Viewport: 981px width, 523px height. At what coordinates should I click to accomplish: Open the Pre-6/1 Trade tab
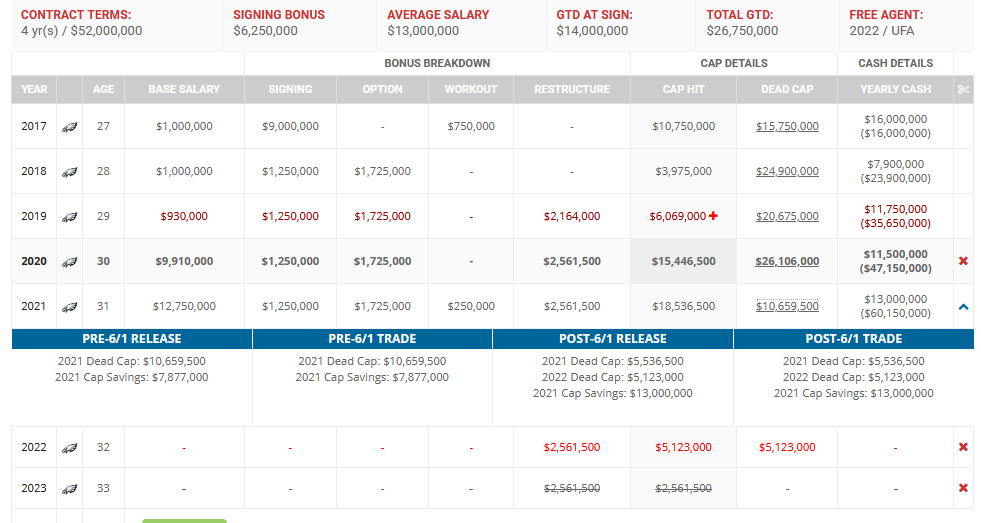tap(372, 339)
